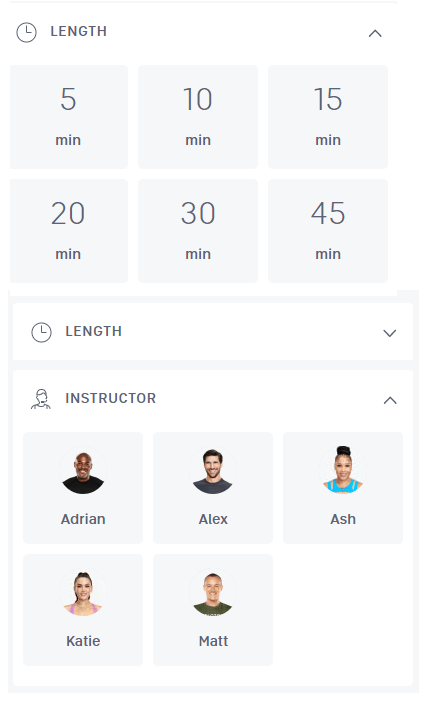The width and height of the screenshot is (433, 705).
Task: Collapse the INSTRUCTOR section chevron
Action: point(390,400)
